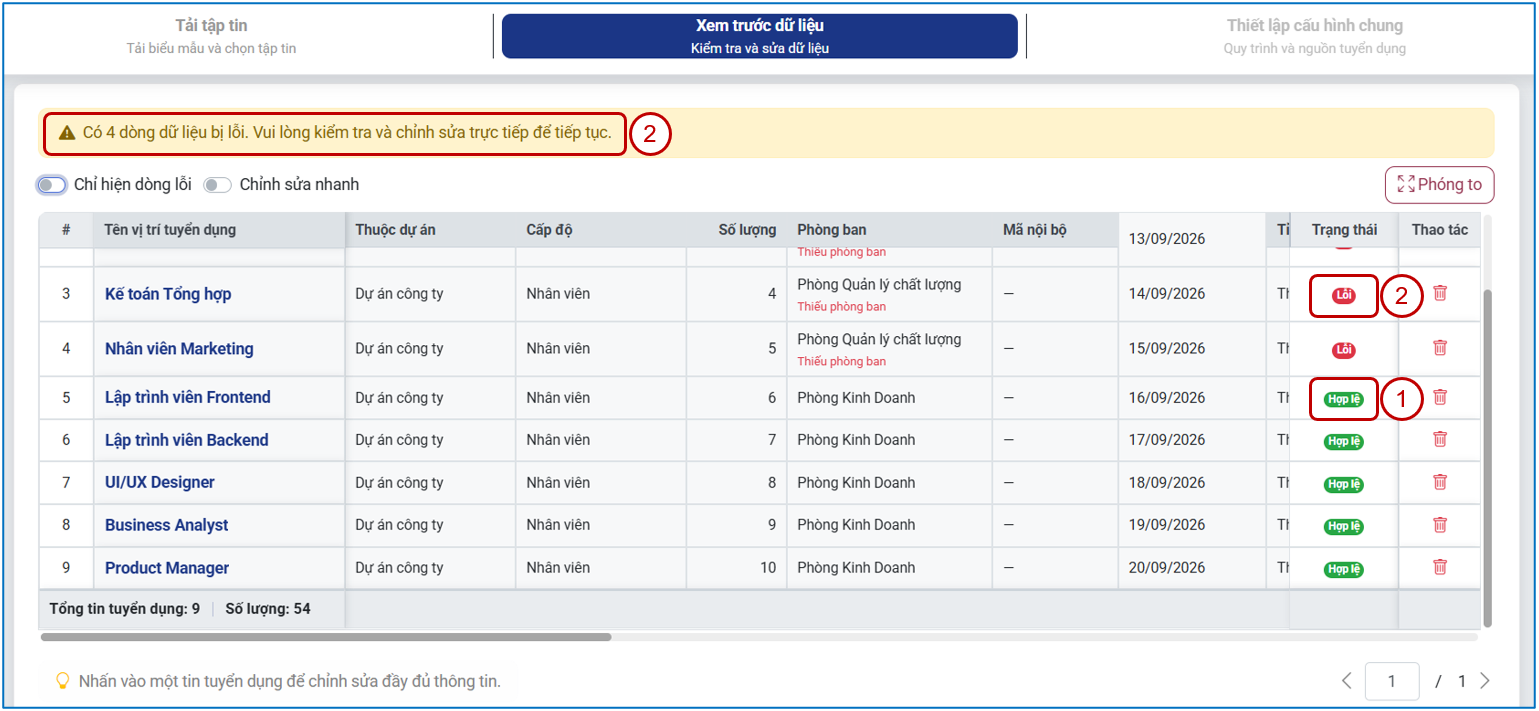
Task: Click the Lỗi badge for Kế toán Tổng hợp
Action: [x=1344, y=296]
